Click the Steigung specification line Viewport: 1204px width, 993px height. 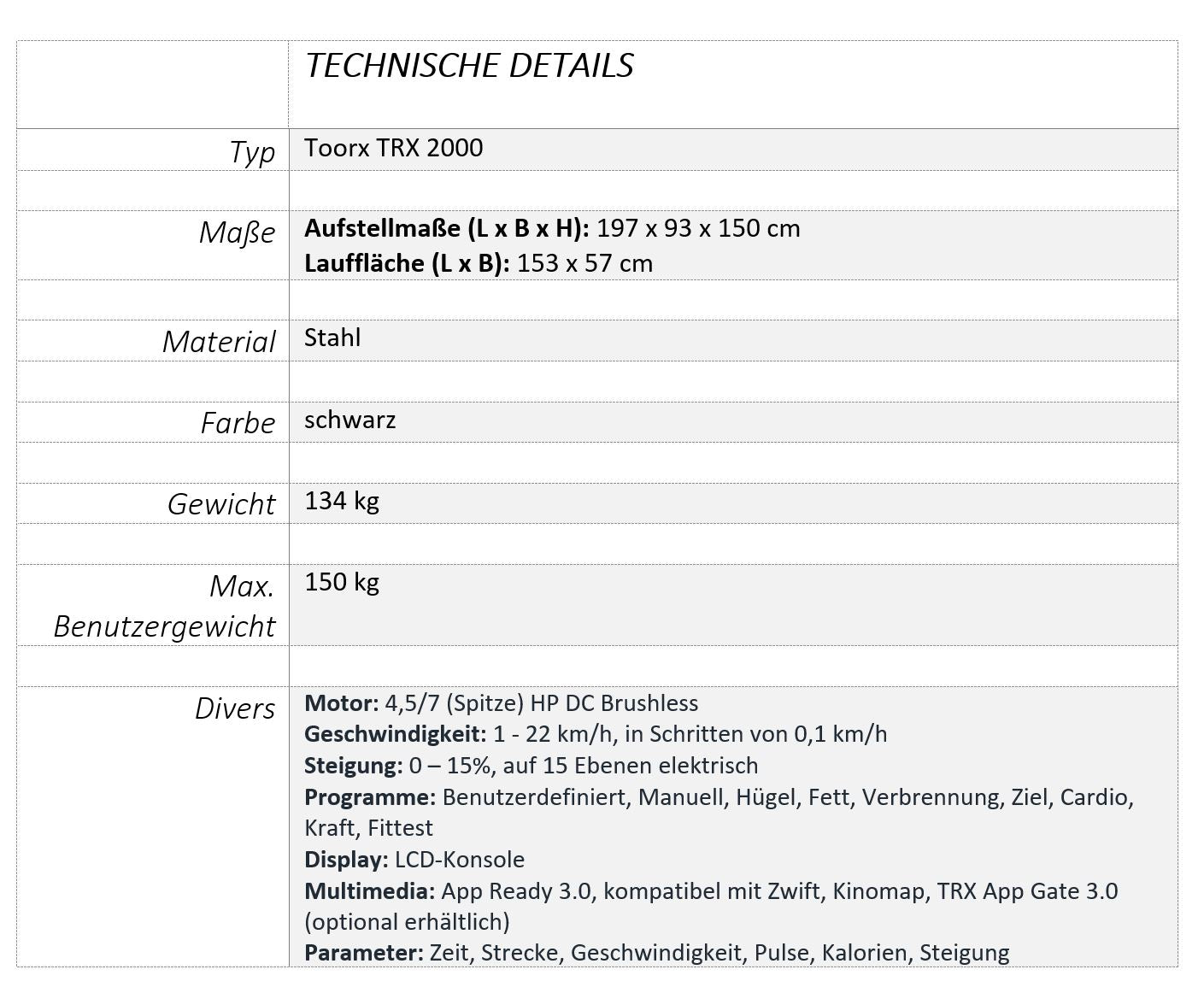532,766
